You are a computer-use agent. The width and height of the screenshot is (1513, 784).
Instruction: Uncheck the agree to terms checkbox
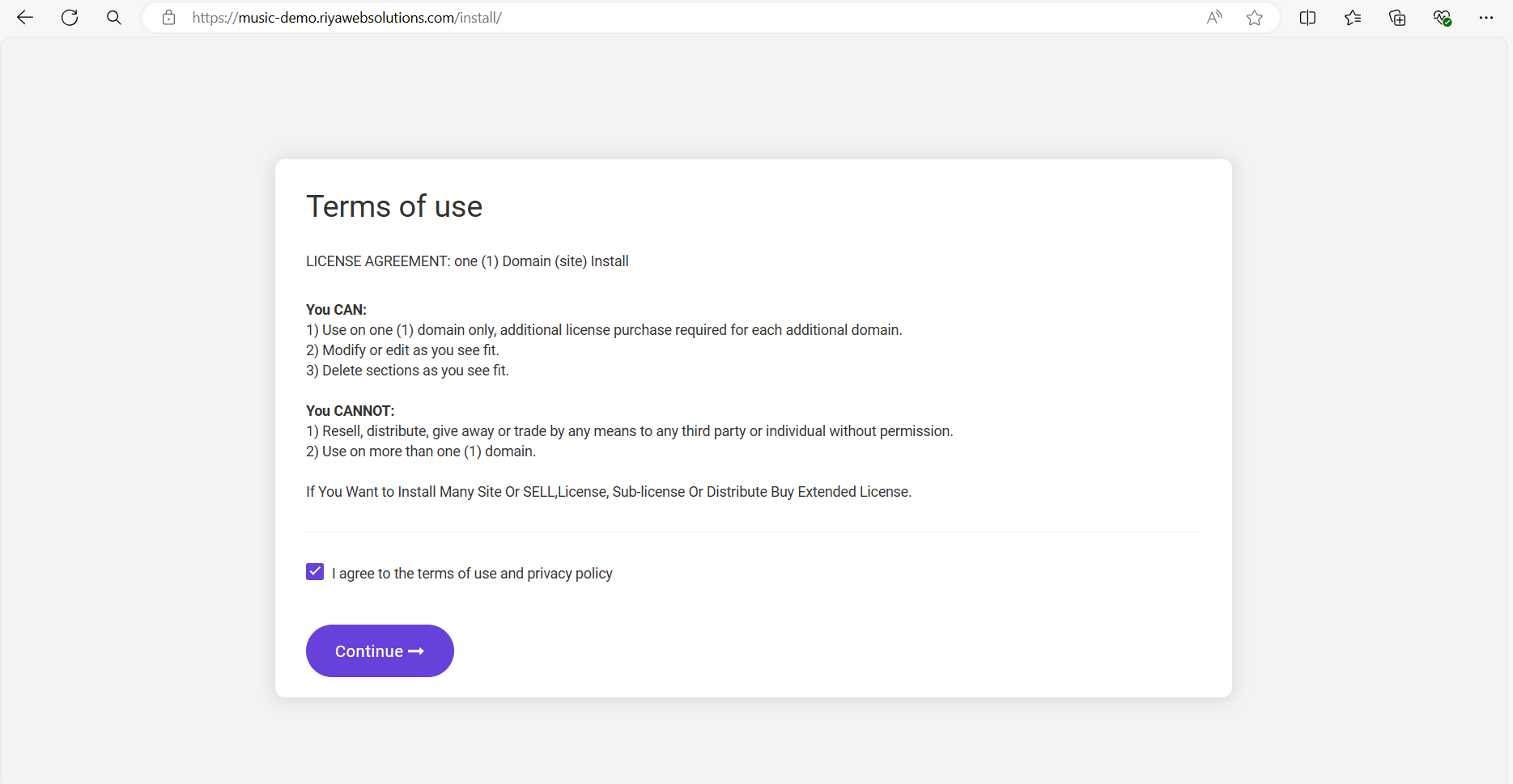(315, 572)
